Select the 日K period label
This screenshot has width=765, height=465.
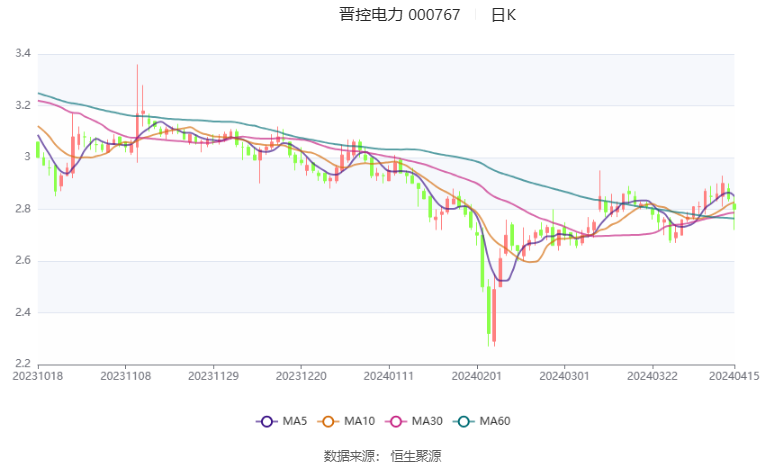click(503, 15)
